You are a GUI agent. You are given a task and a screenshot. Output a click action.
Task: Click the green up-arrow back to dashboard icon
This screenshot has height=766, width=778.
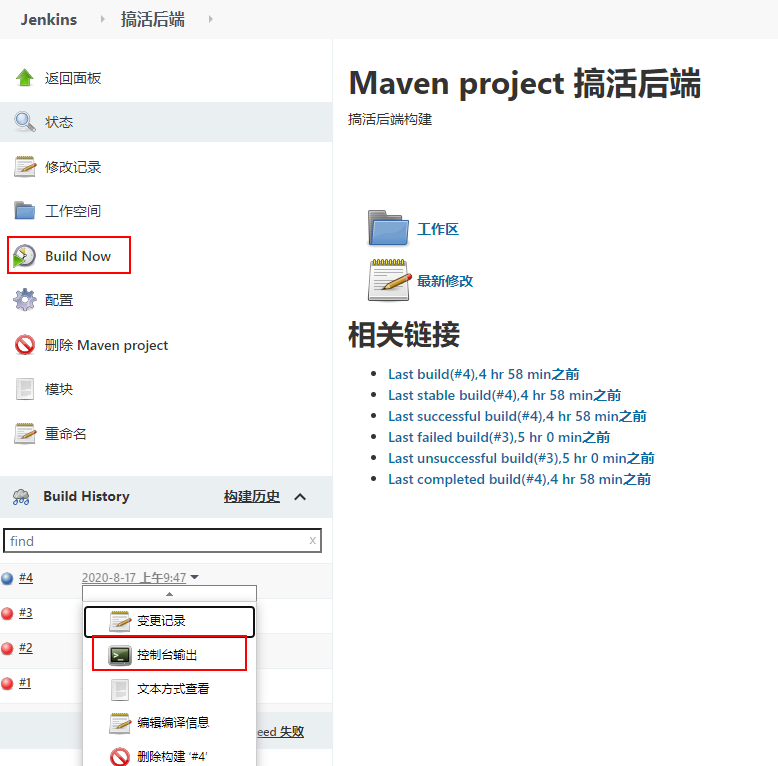24,78
